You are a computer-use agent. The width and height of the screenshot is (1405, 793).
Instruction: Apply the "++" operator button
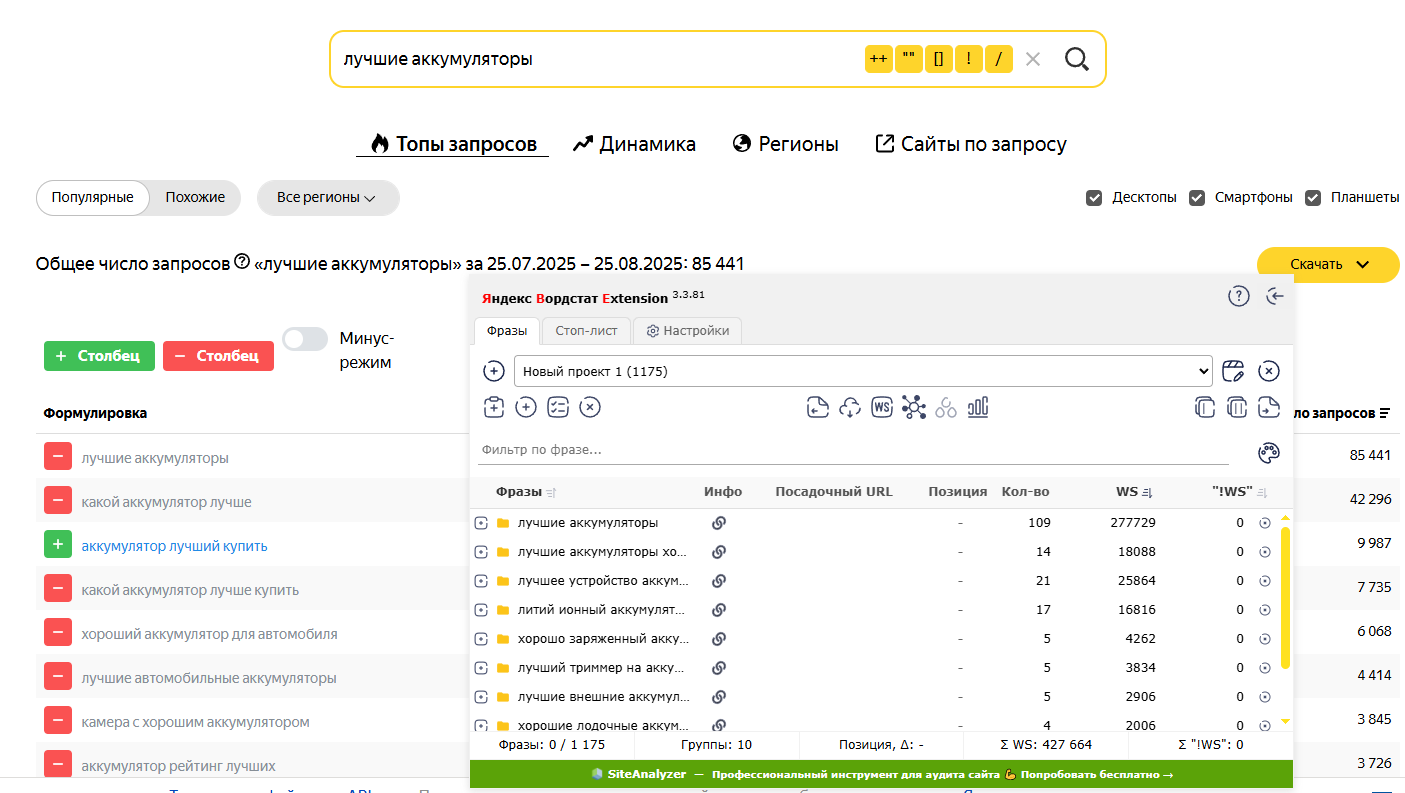point(878,59)
